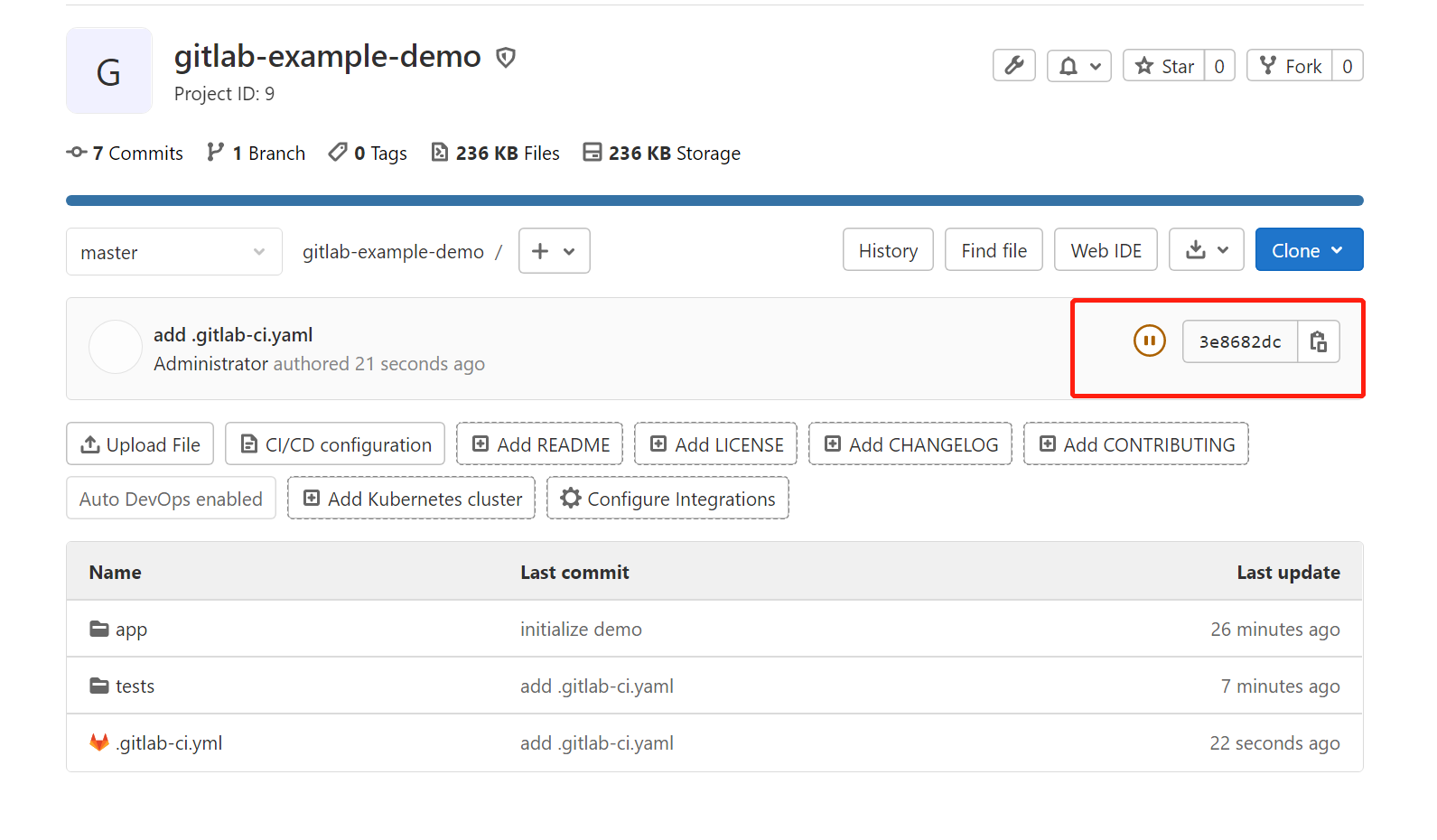Screen dimensions: 1437x840
Task: Open the 7 Commits link
Action: 125,154
